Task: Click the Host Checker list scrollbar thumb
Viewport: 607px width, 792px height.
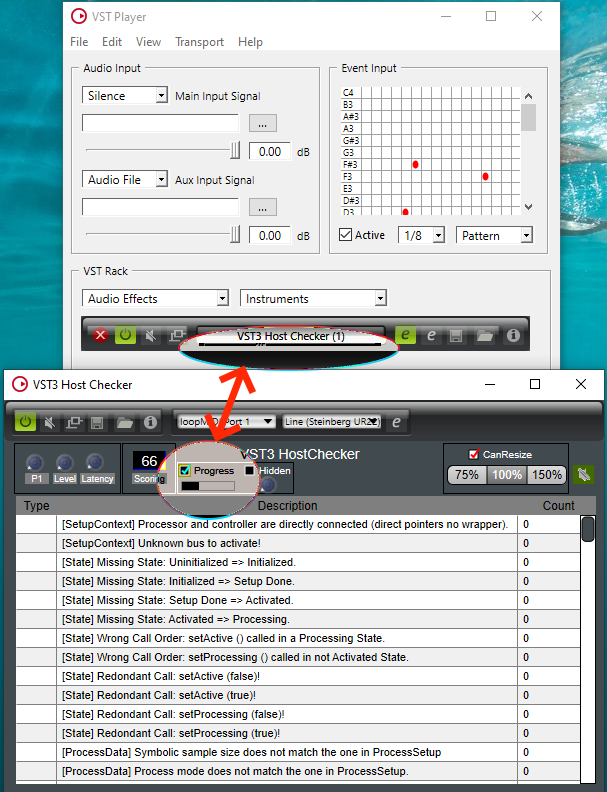Action: pos(588,529)
